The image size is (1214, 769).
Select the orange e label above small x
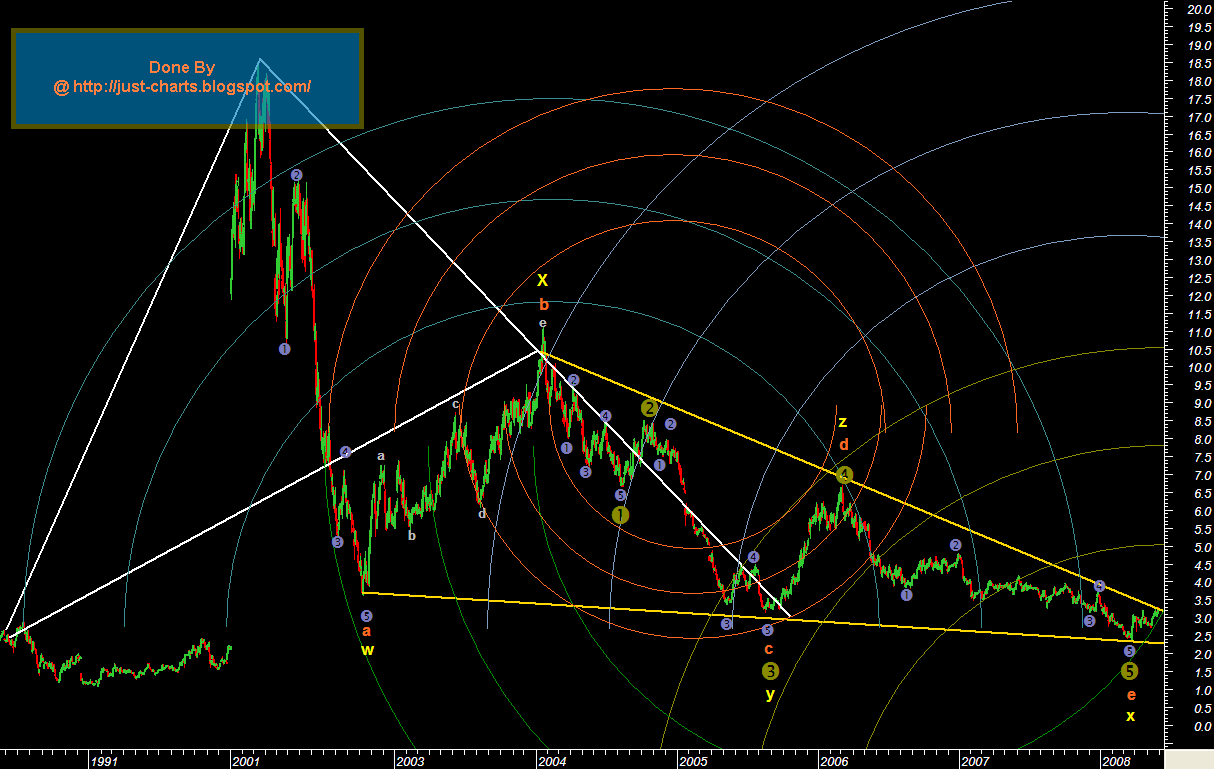pyautogui.click(x=1130, y=695)
